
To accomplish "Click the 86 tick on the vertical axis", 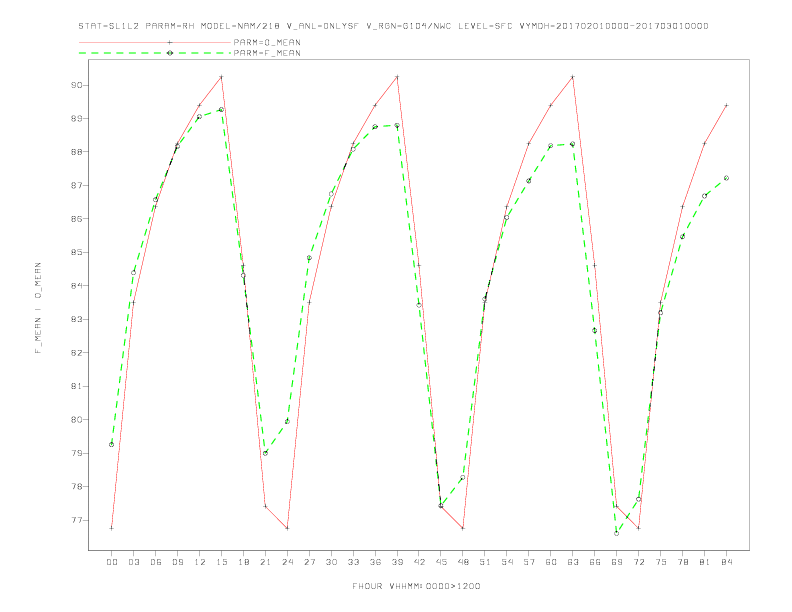I will tap(77, 219).
